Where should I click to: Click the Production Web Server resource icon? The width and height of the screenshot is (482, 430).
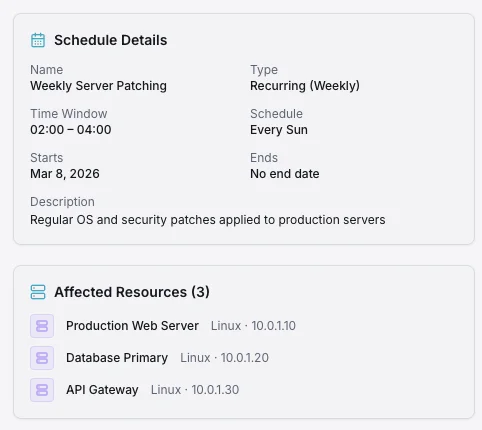[42, 326]
